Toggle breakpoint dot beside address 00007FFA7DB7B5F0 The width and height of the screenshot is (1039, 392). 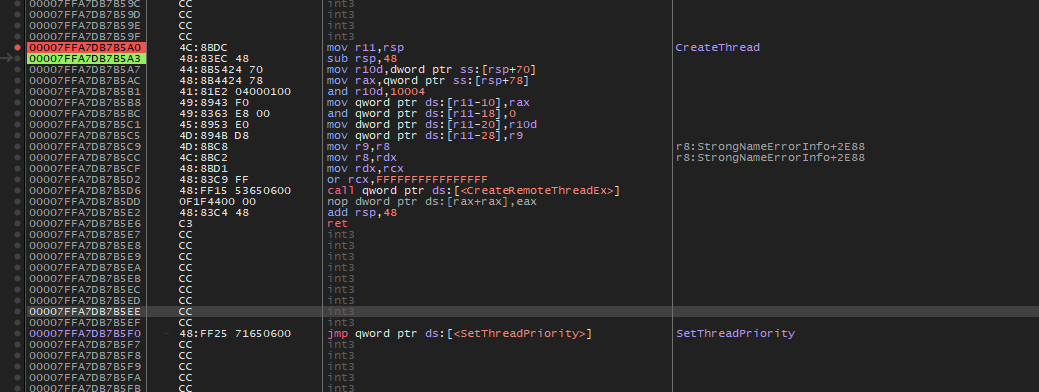[x=18, y=333]
